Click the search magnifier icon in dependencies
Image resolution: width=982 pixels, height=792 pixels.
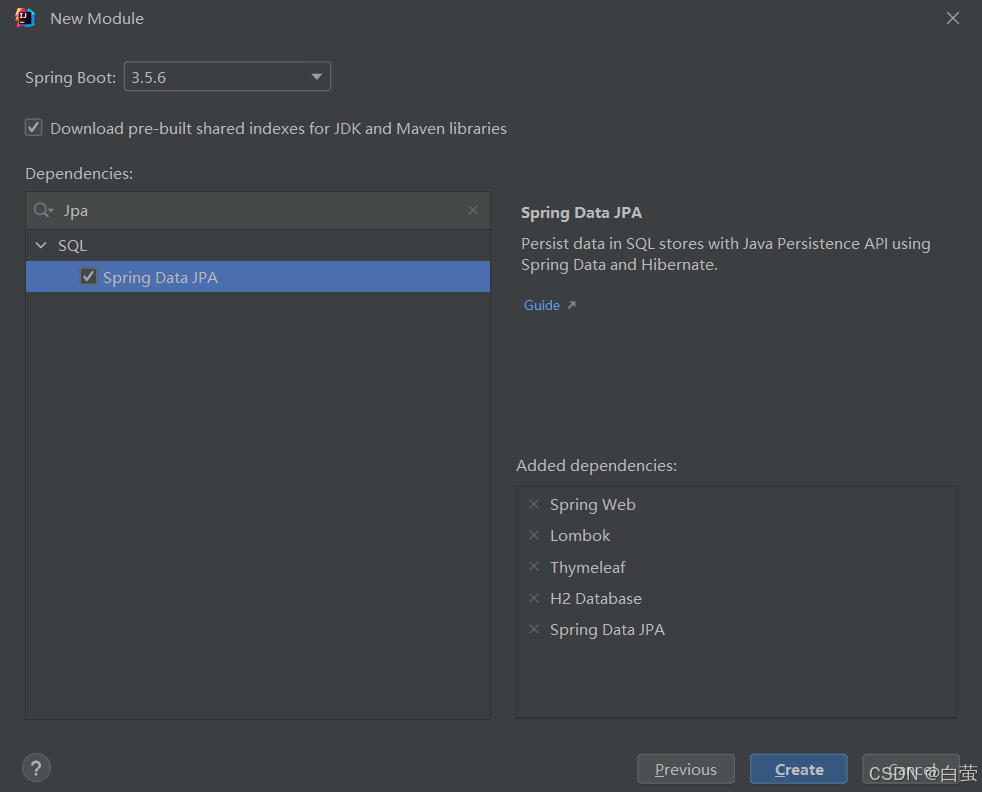43,210
